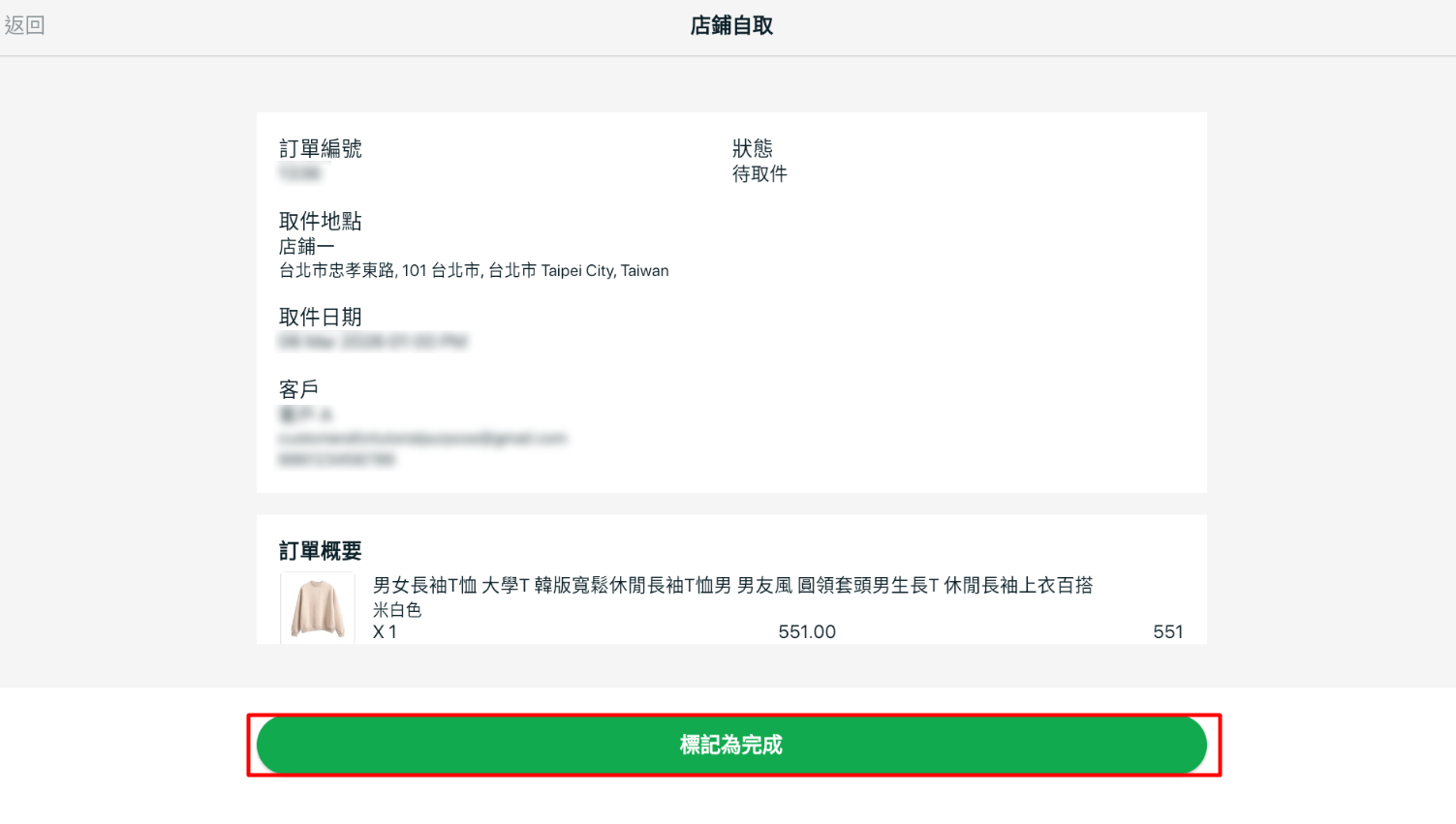Select the 店鋪一 pickup store name
This screenshot has width=1456, height=824.
306,247
